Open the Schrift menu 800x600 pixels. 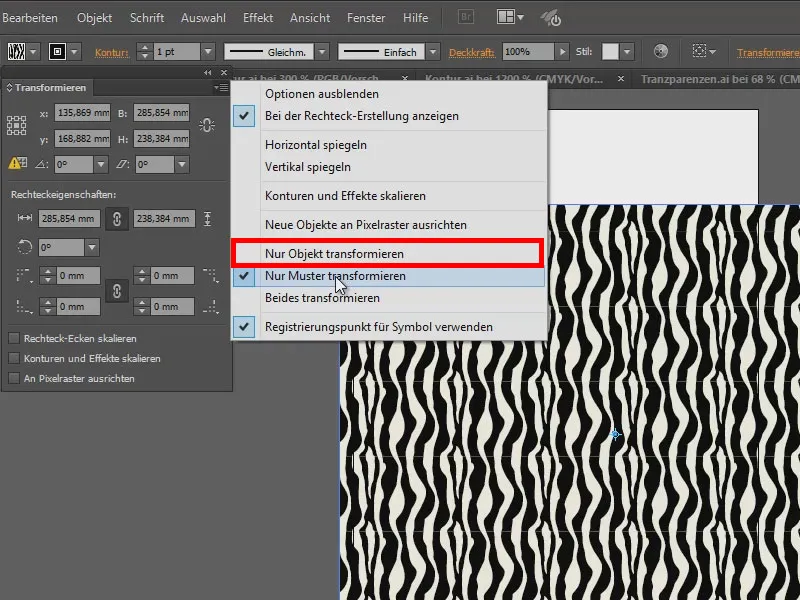147,17
